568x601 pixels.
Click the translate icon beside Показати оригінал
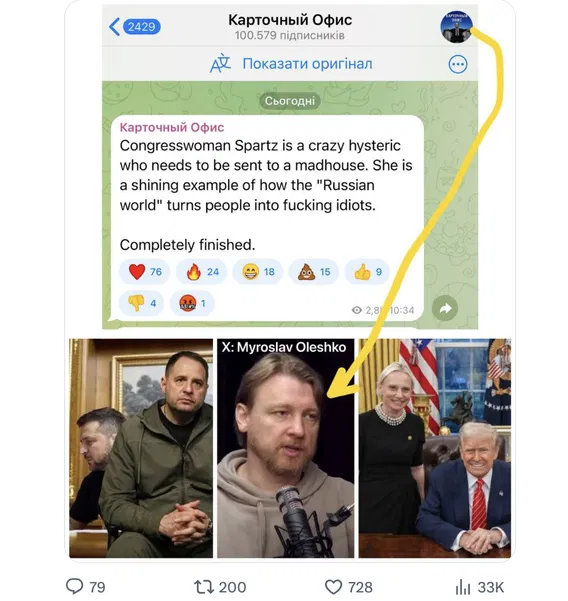click(x=220, y=64)
